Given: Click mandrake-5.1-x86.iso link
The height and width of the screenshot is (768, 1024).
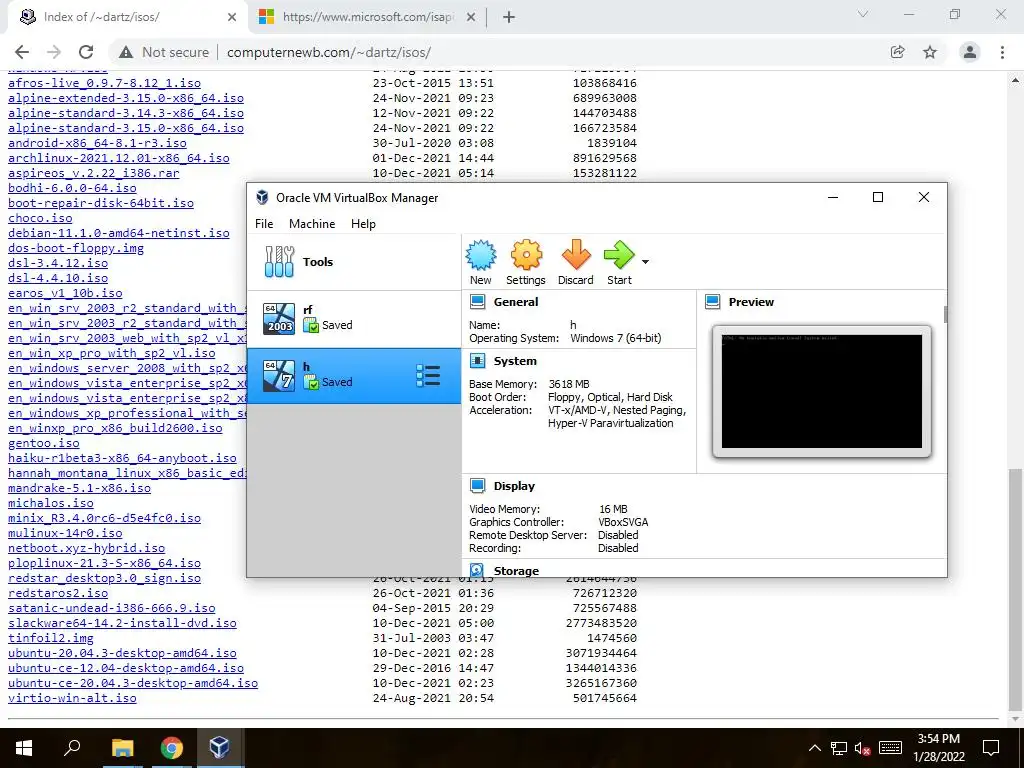Looking at the screenshot, I should (x=80, y=488).
